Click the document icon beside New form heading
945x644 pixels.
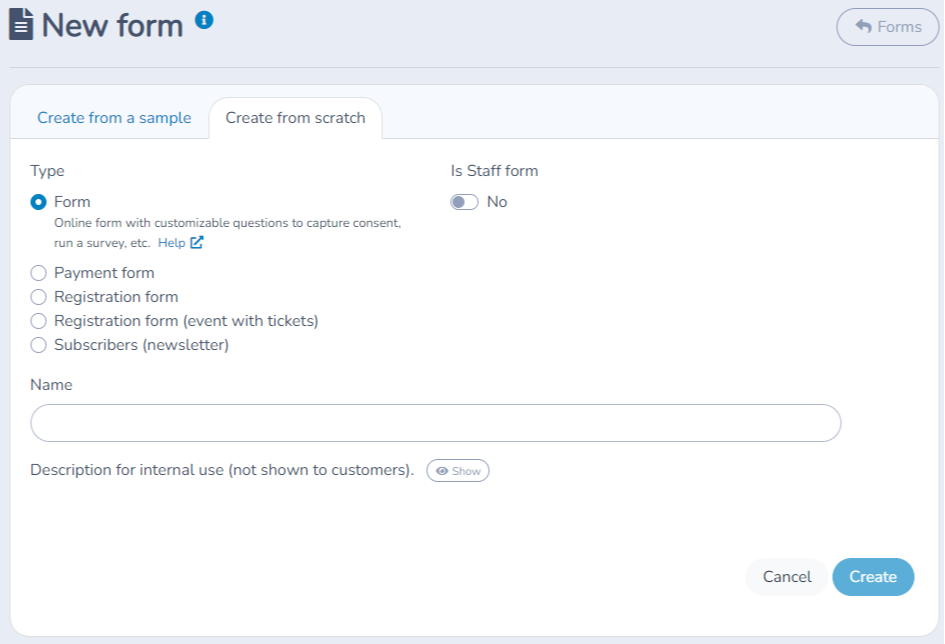coord(22,25)
